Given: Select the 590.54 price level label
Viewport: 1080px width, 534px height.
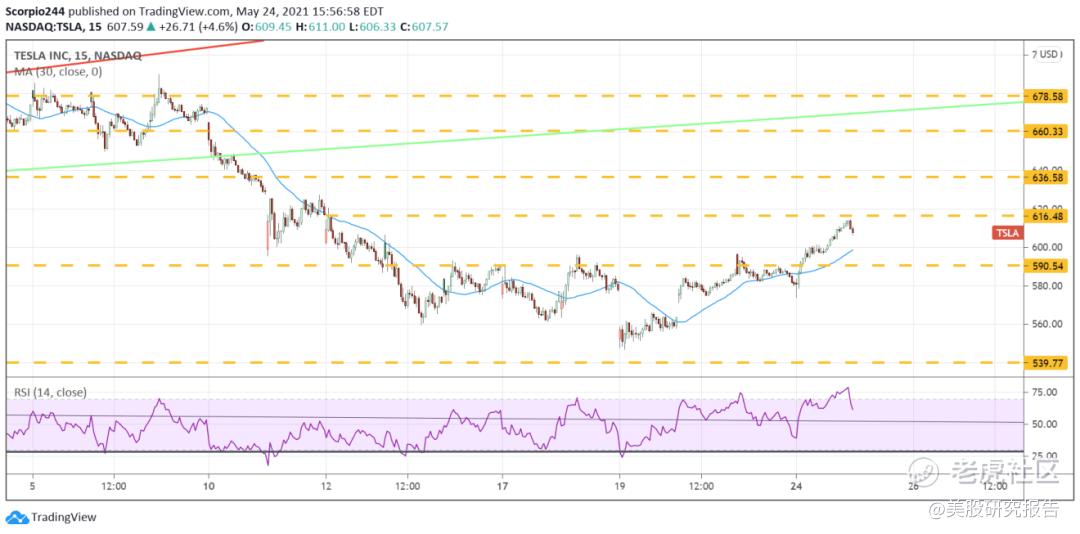Looking at the screenshot, I should tap(1048, 265).
